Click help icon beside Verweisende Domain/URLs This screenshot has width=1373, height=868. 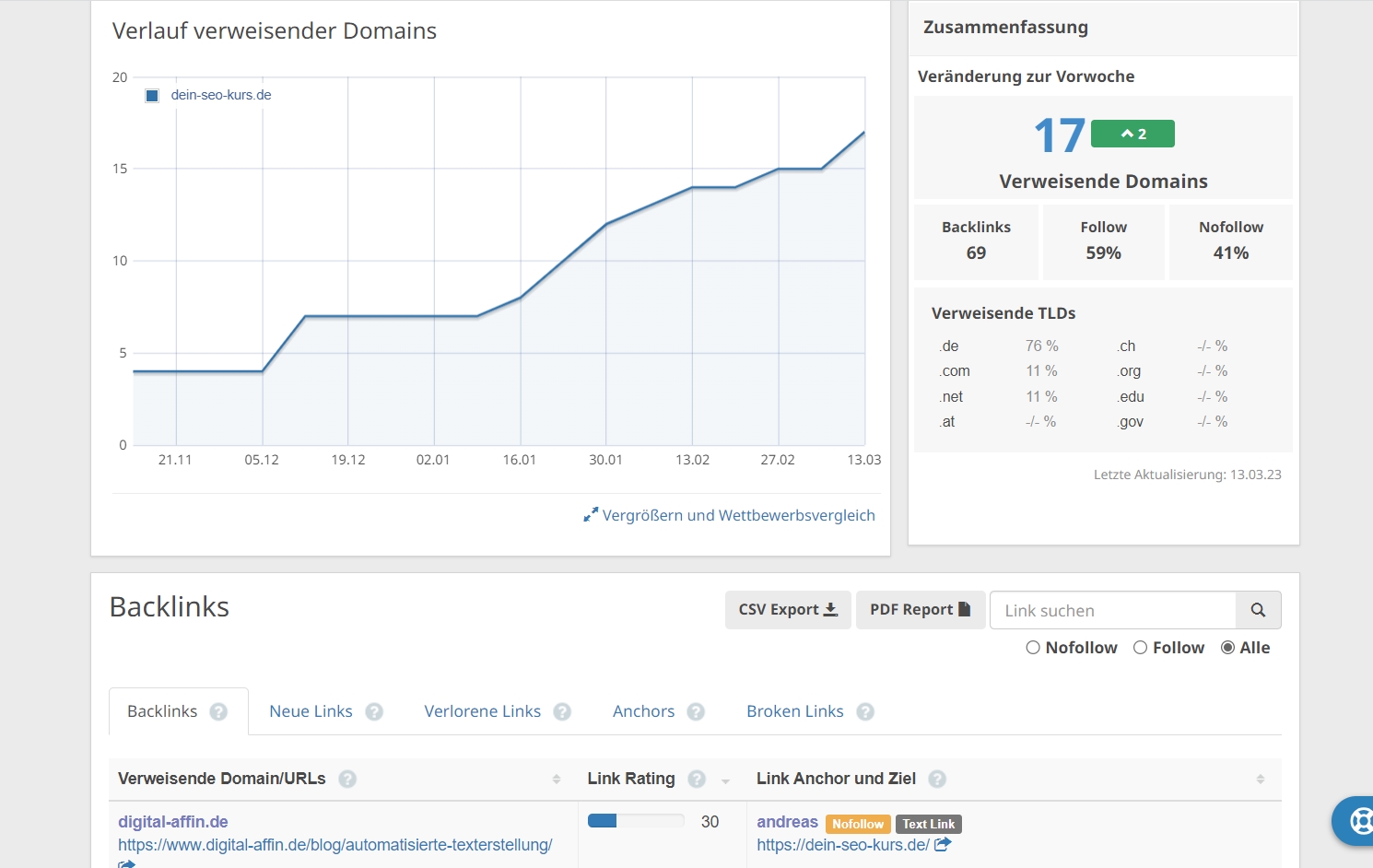(347, 779)
